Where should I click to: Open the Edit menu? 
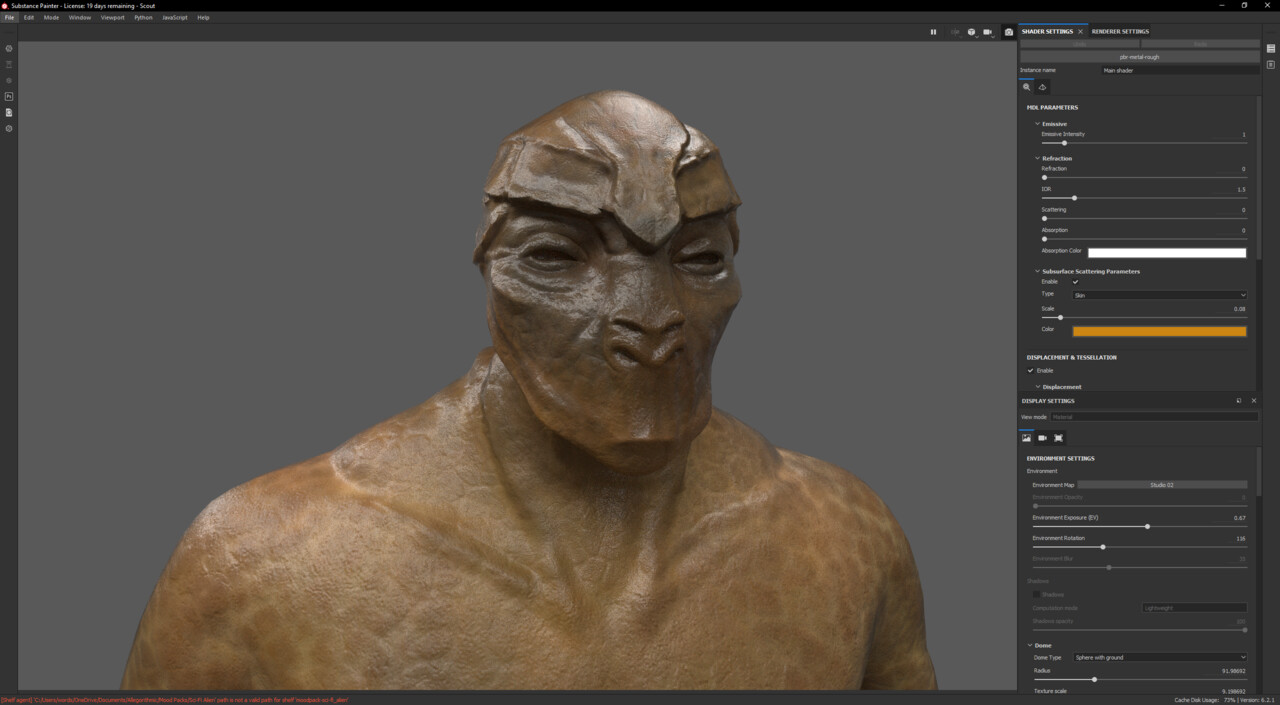pyautogui.click(x=29, y=17)
